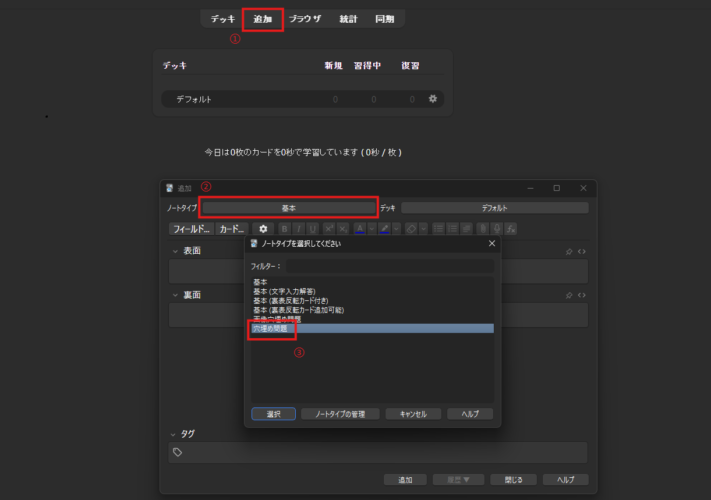The height and width of the screenshot is (500, 711).
Task: Pin the 表面 field with the sticky icon
Action: [569, 252]
